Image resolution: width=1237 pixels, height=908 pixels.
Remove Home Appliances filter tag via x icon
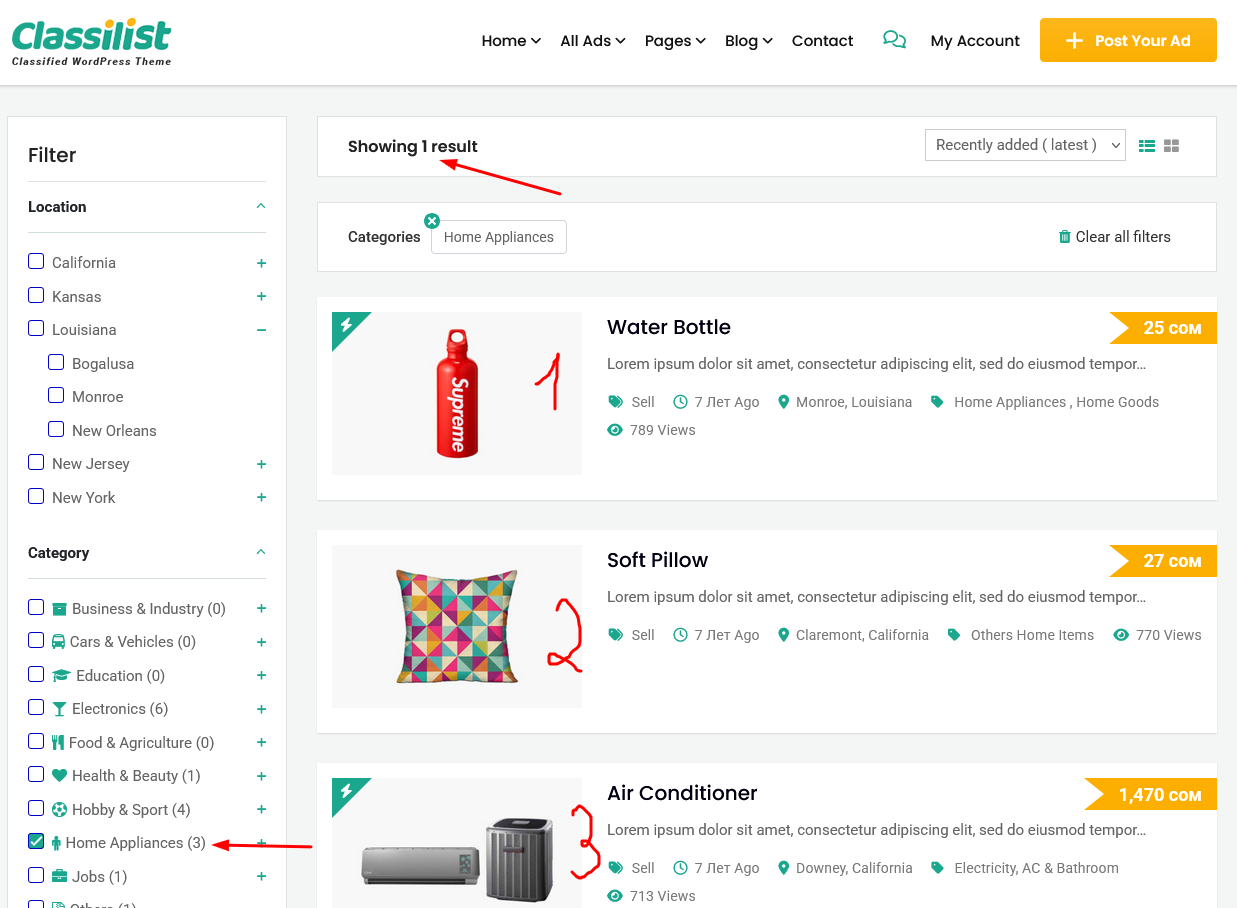[x=432, y=221]
